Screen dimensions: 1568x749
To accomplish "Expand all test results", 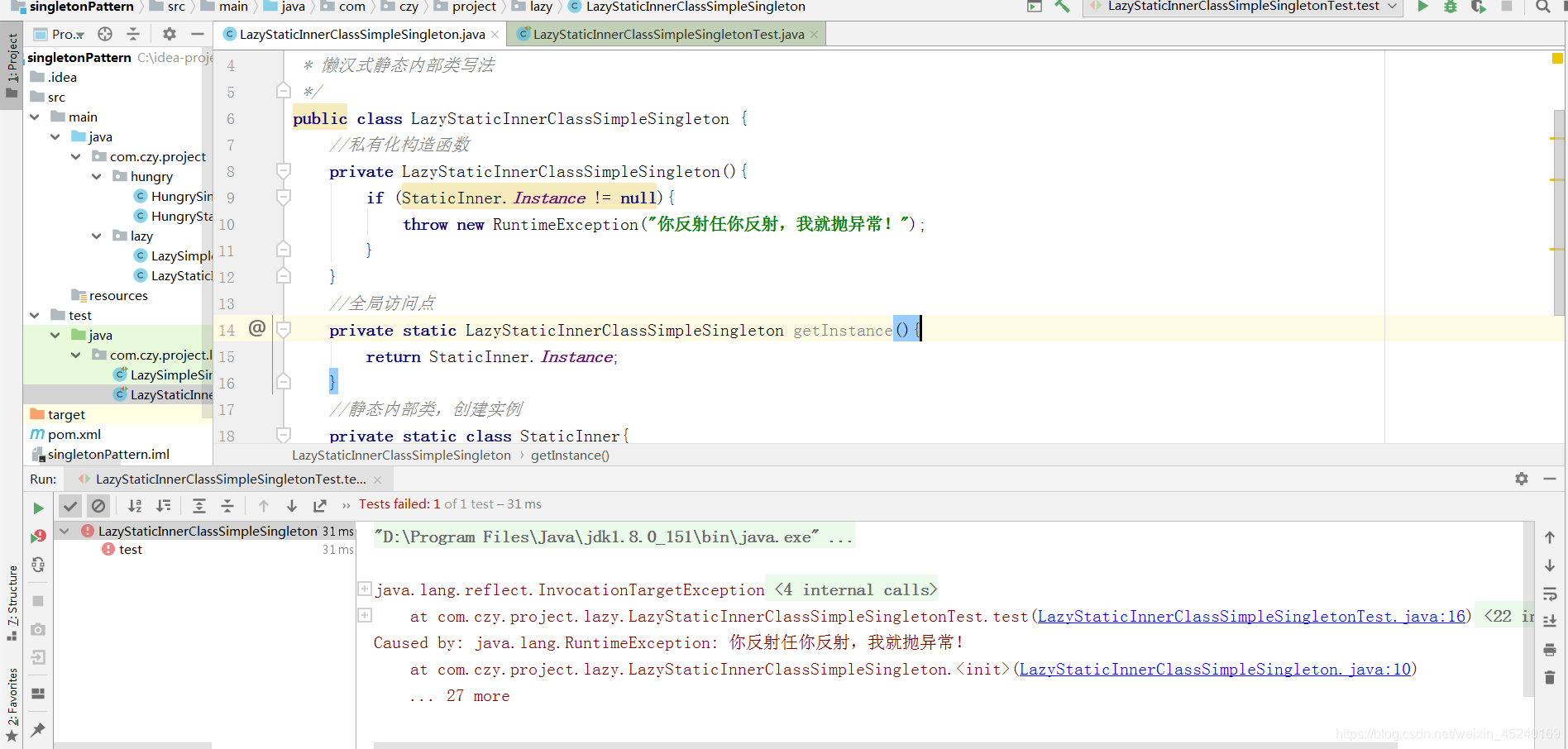I will pyautogui.click(x=199, y=505).
